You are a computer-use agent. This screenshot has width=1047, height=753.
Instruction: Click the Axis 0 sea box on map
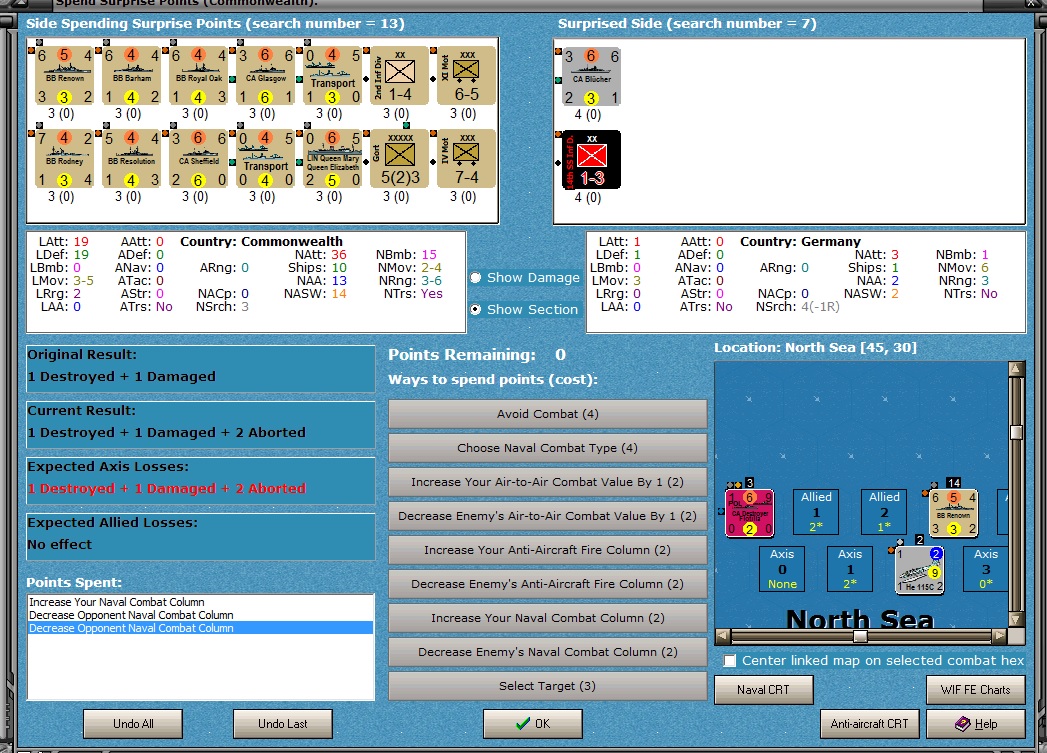[x=782, y=569]
